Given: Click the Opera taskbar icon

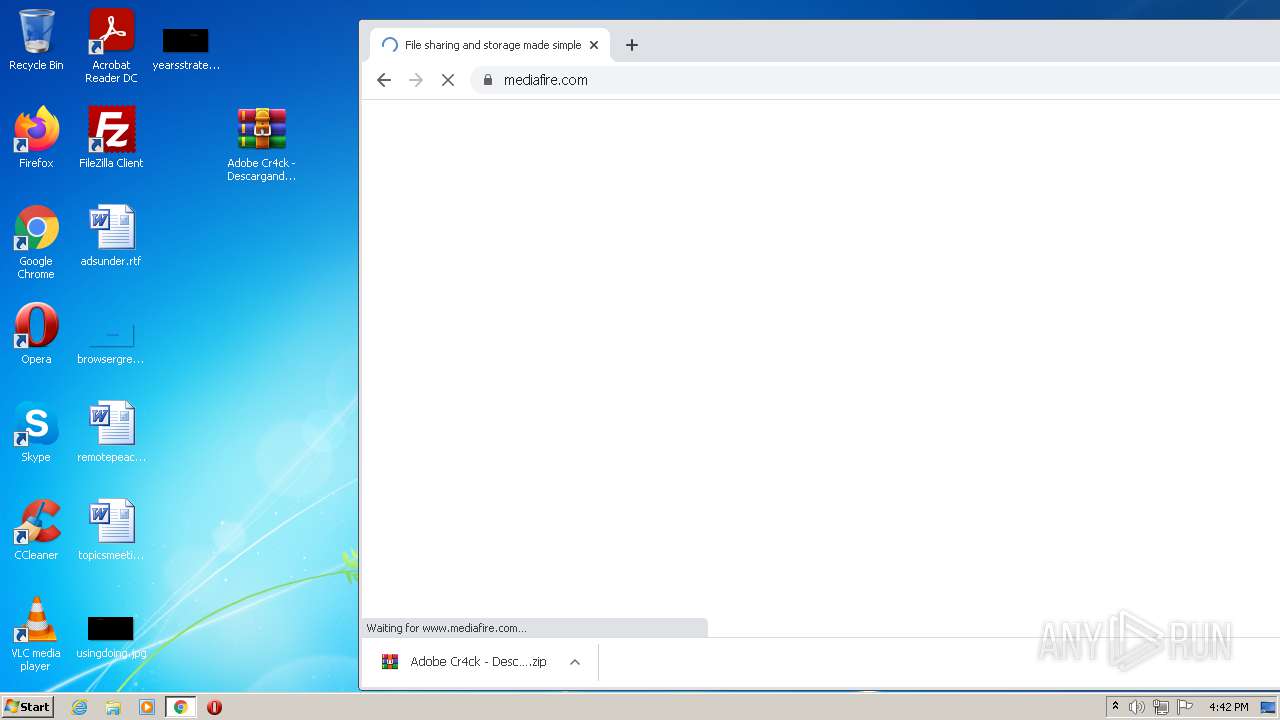Looking at the screenshot, I should tap(214, 707).
